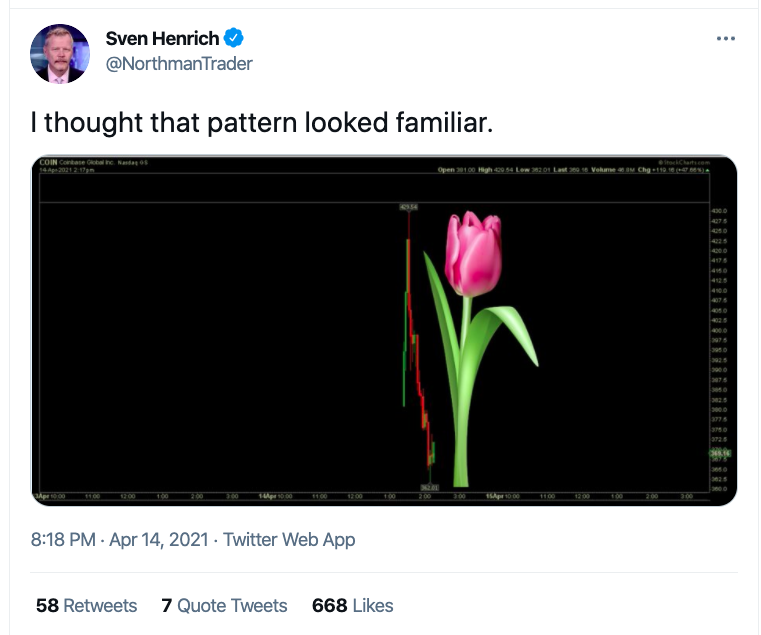Viewport: 761px width, 635px height.
Task: Open the @NorthmanTrader handle link
Action: click(x=179, y=63)
